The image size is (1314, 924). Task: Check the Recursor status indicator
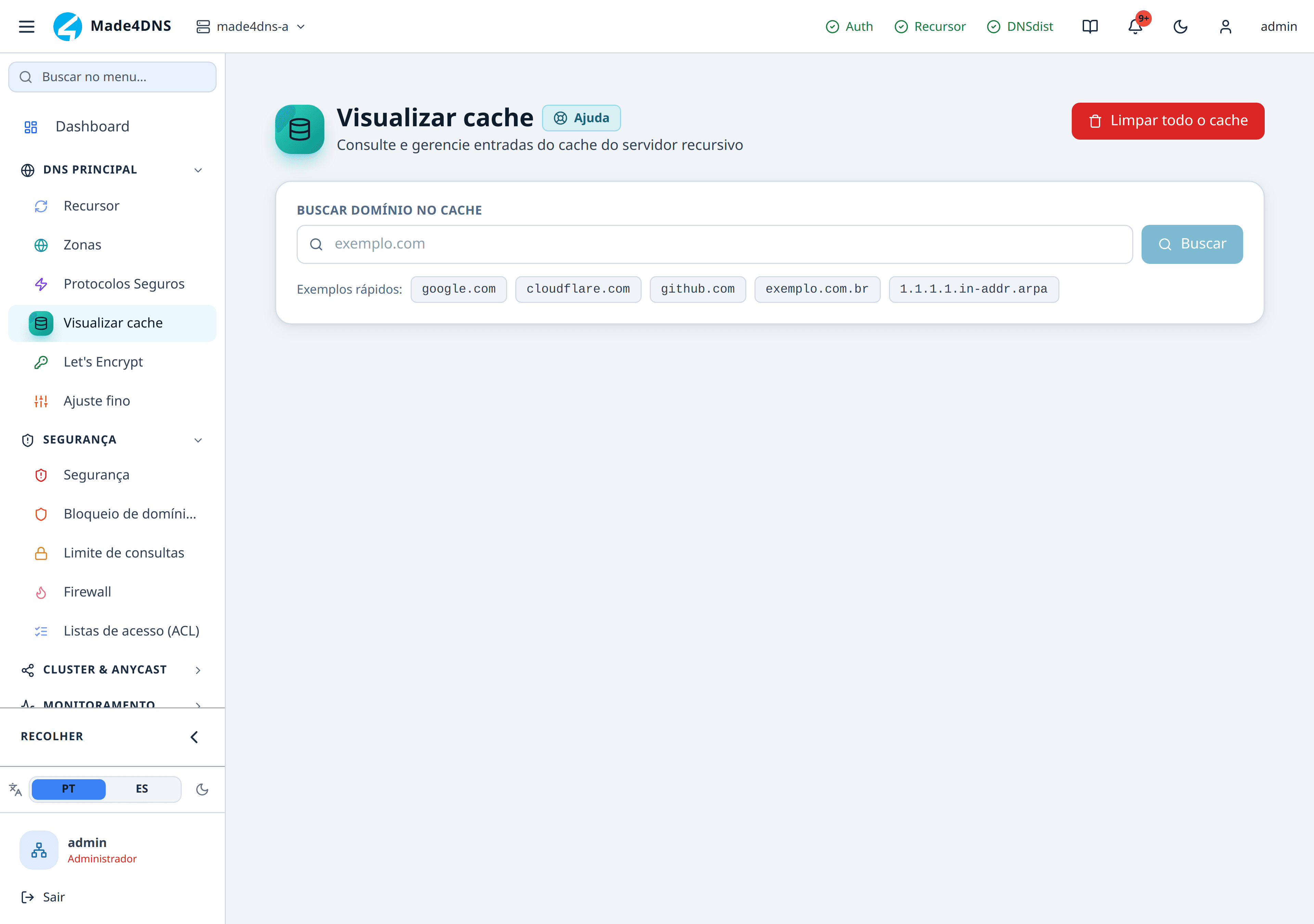[930, 26]
